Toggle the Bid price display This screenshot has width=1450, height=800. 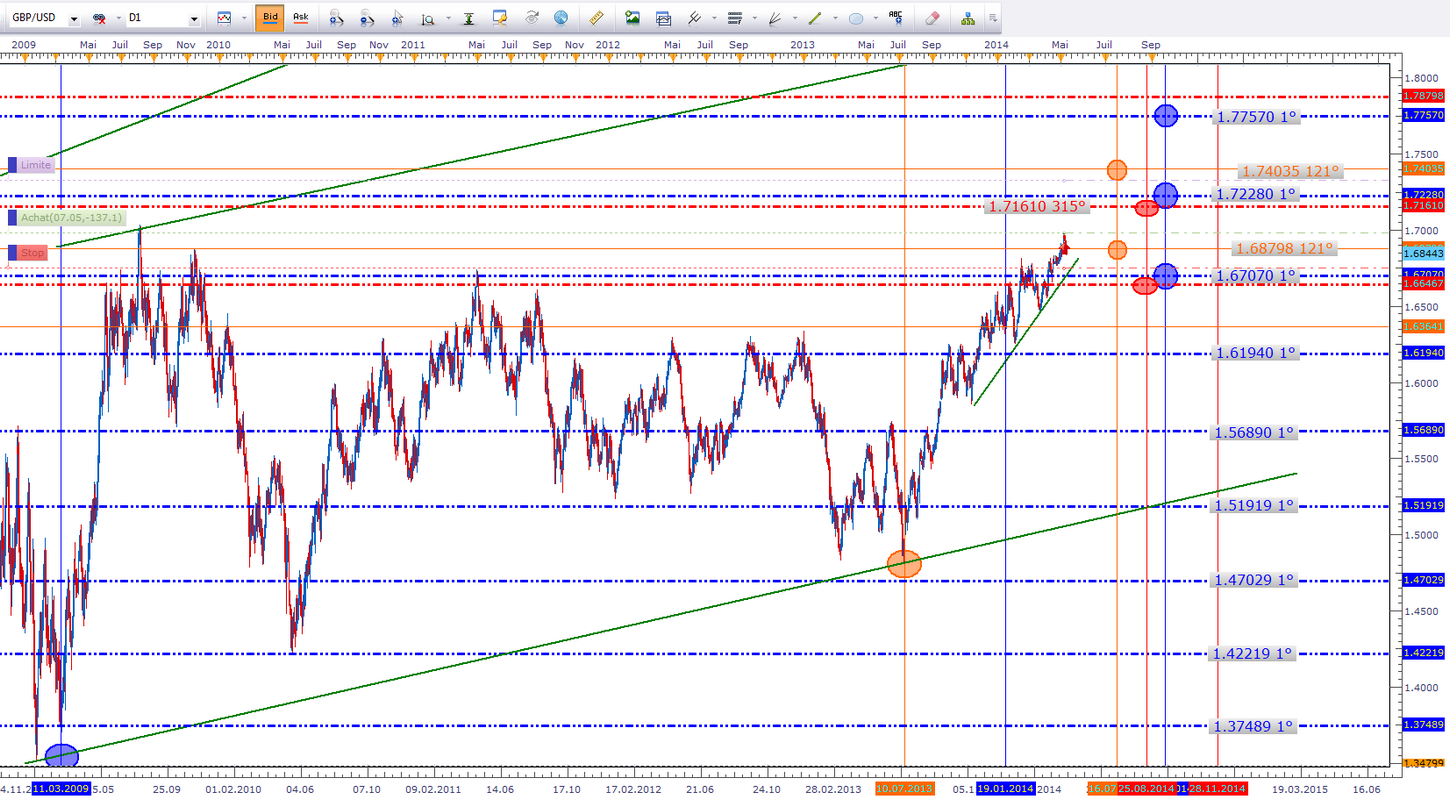pos(269,18)
